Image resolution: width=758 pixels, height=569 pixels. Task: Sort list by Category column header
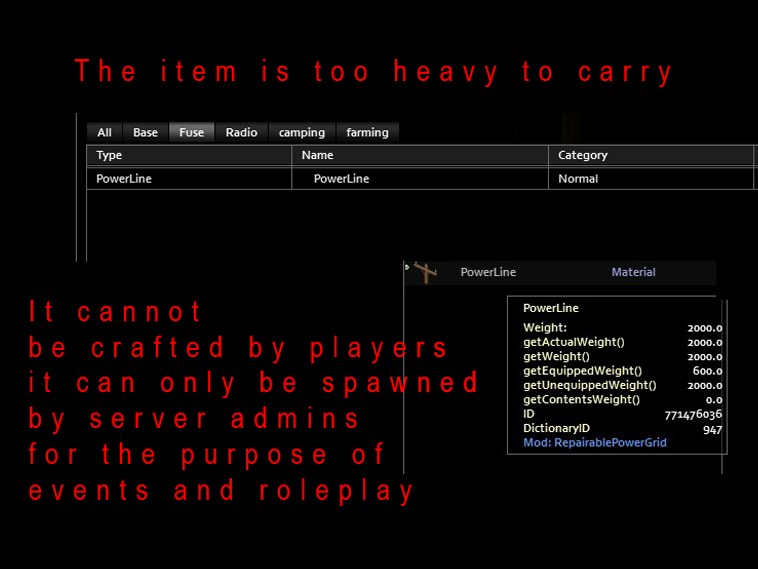(651, 155)
